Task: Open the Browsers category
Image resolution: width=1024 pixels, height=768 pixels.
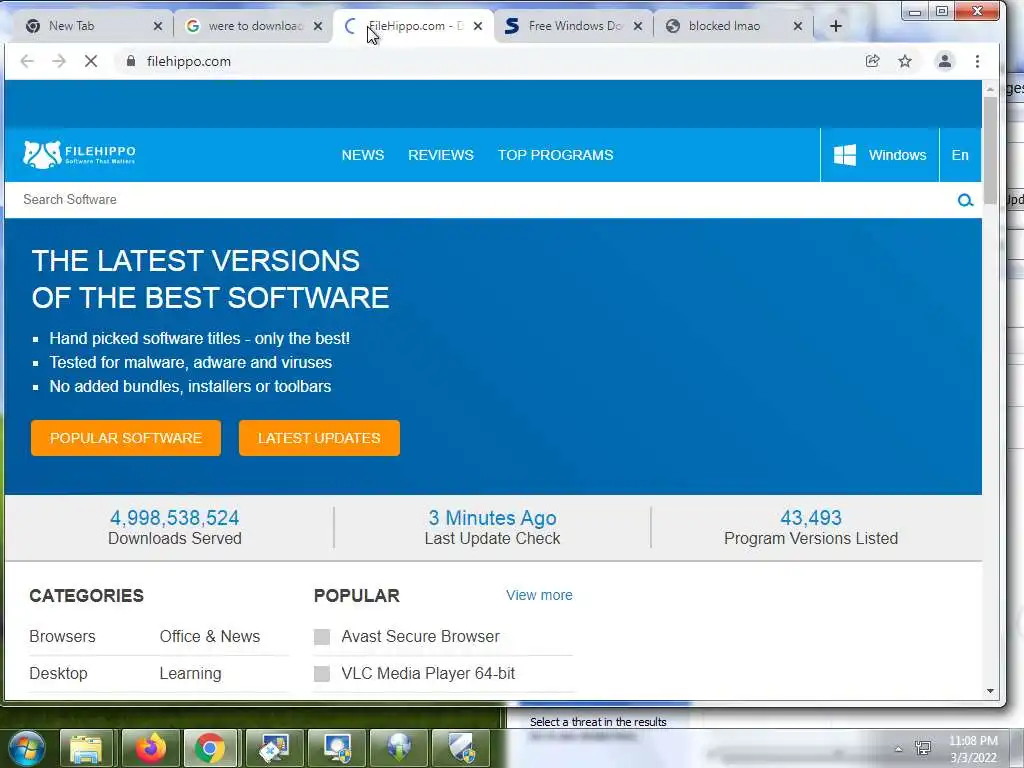Action: (x=62, y=637)
